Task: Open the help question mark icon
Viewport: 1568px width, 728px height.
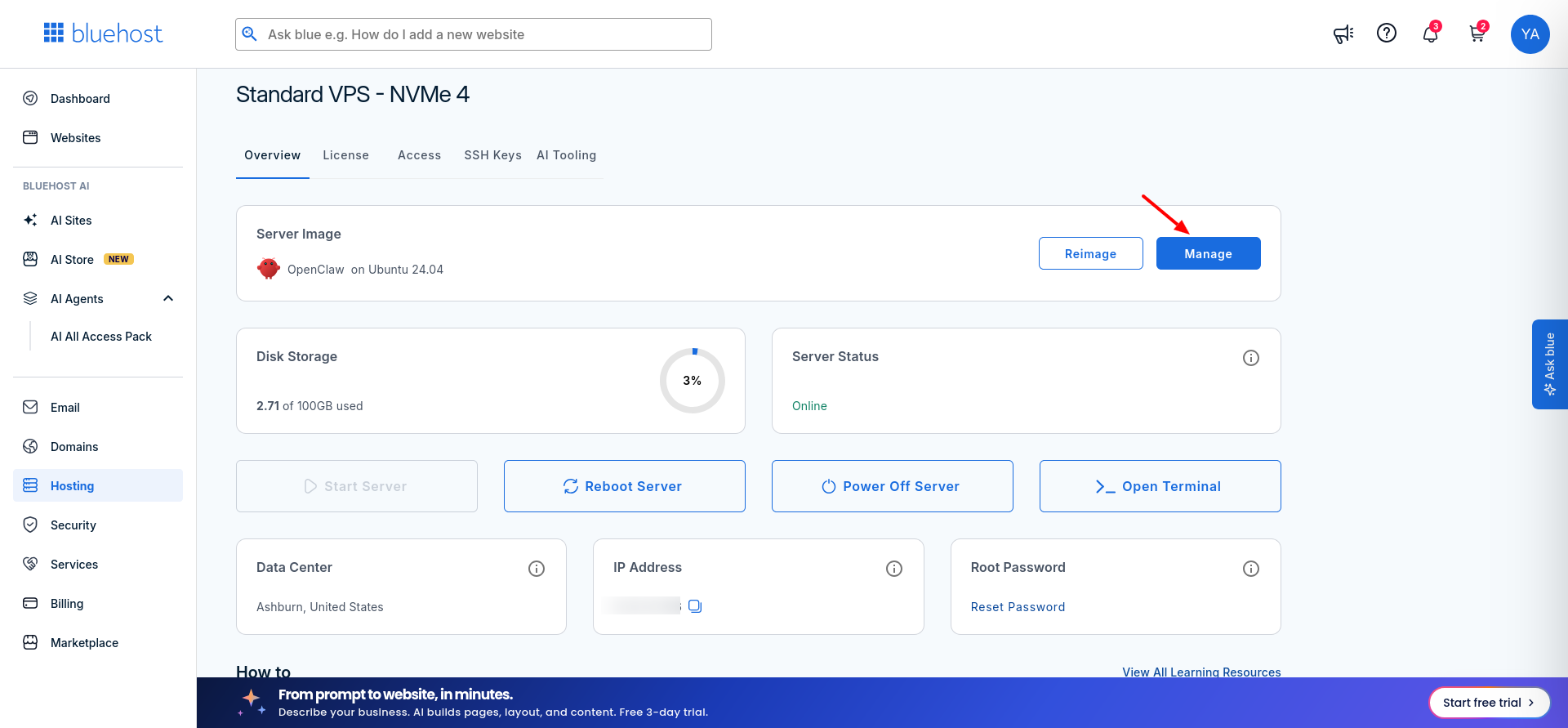Action: (x=1387, y=33)
